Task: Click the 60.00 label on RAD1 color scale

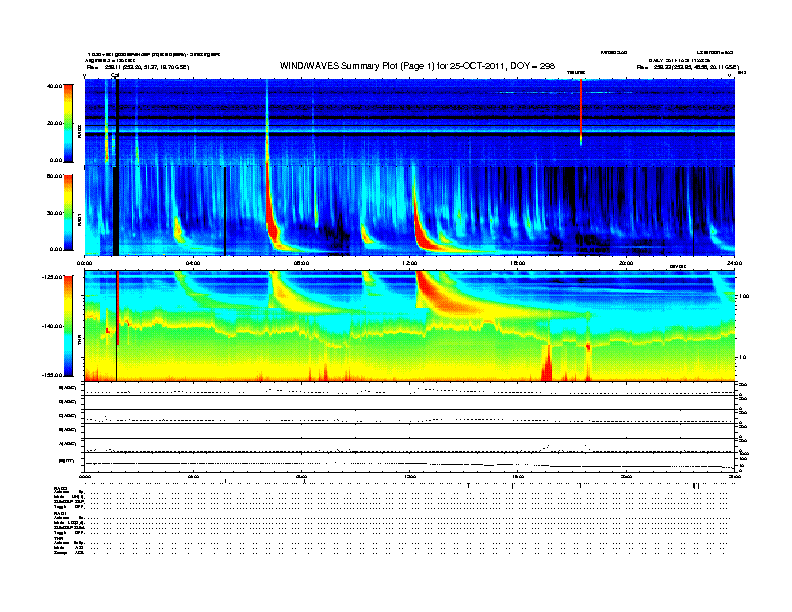Action: pyautogui.click(x=54, y=176)
